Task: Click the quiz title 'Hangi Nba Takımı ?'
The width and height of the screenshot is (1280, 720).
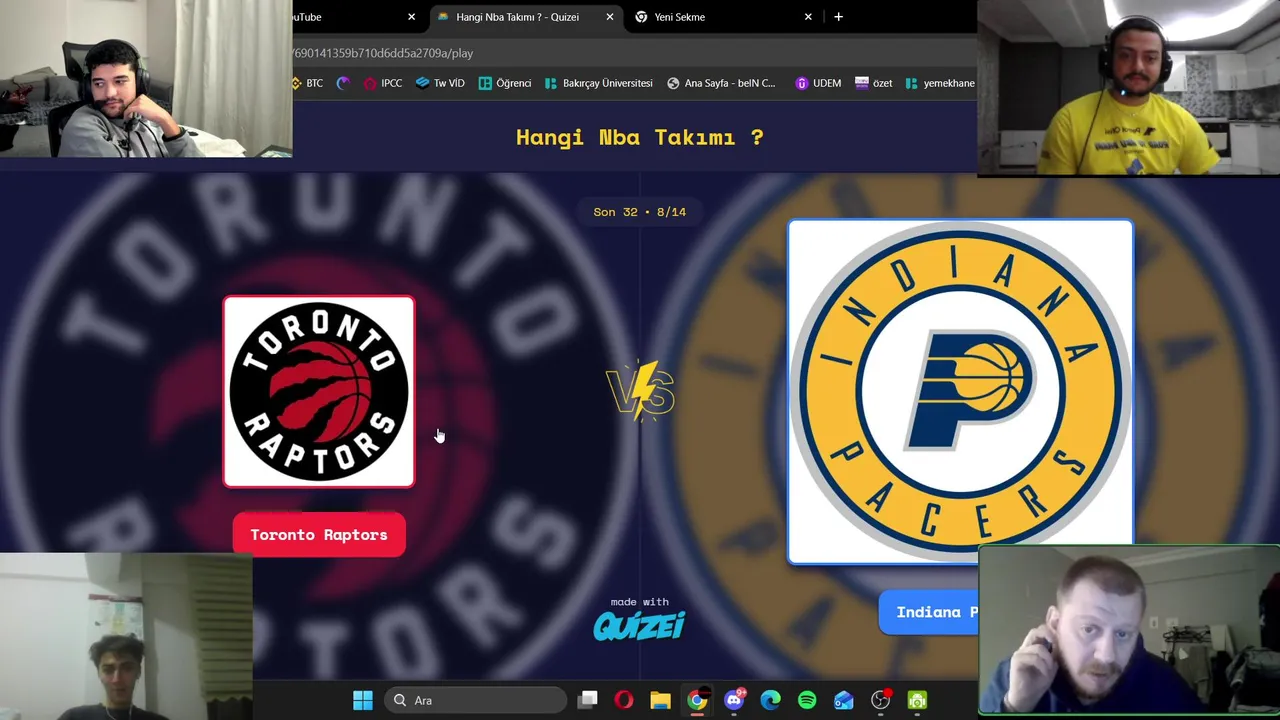Action: [x=640, y=137]
